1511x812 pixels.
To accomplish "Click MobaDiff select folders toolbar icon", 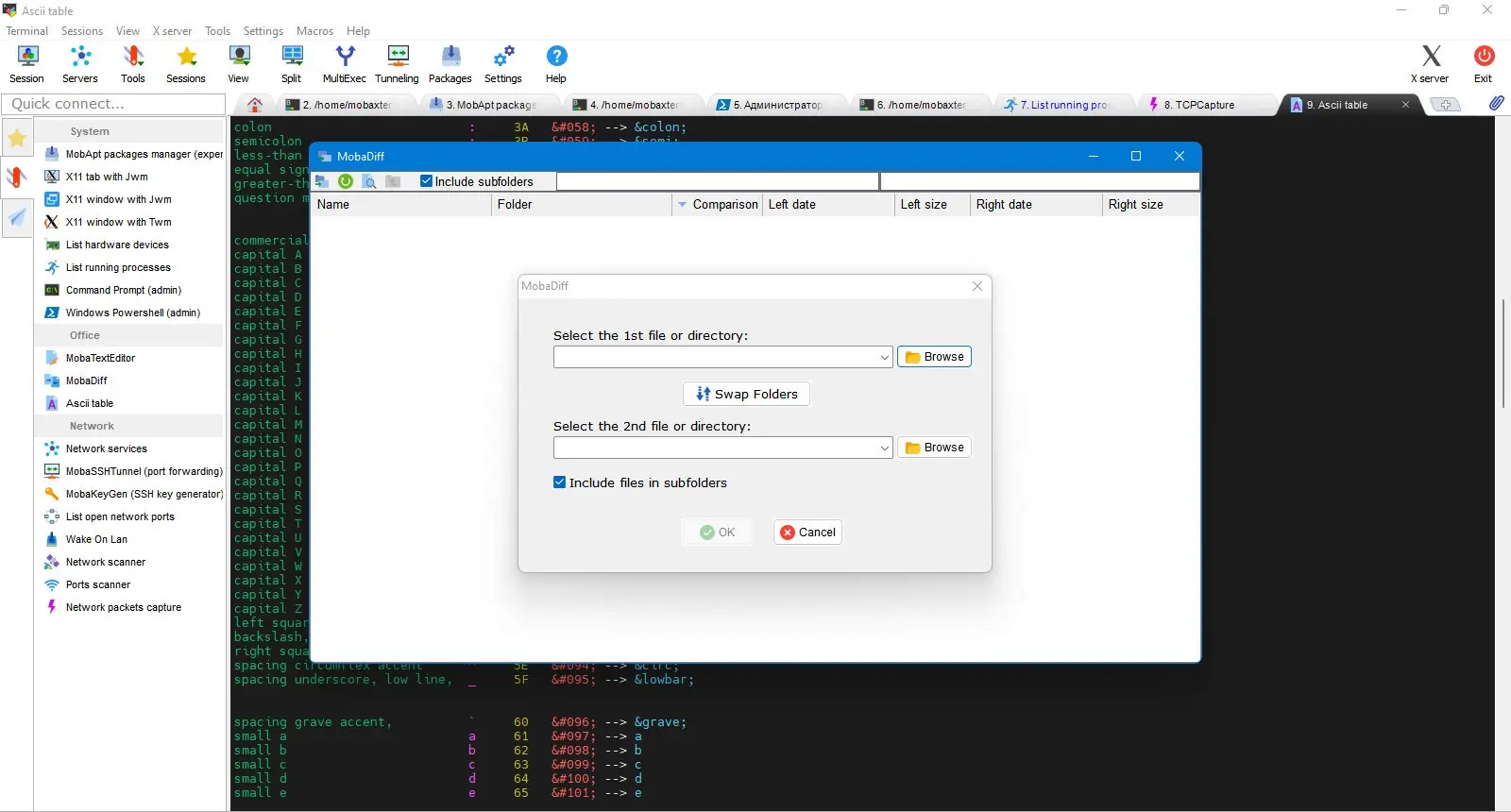I will [323, 181].
